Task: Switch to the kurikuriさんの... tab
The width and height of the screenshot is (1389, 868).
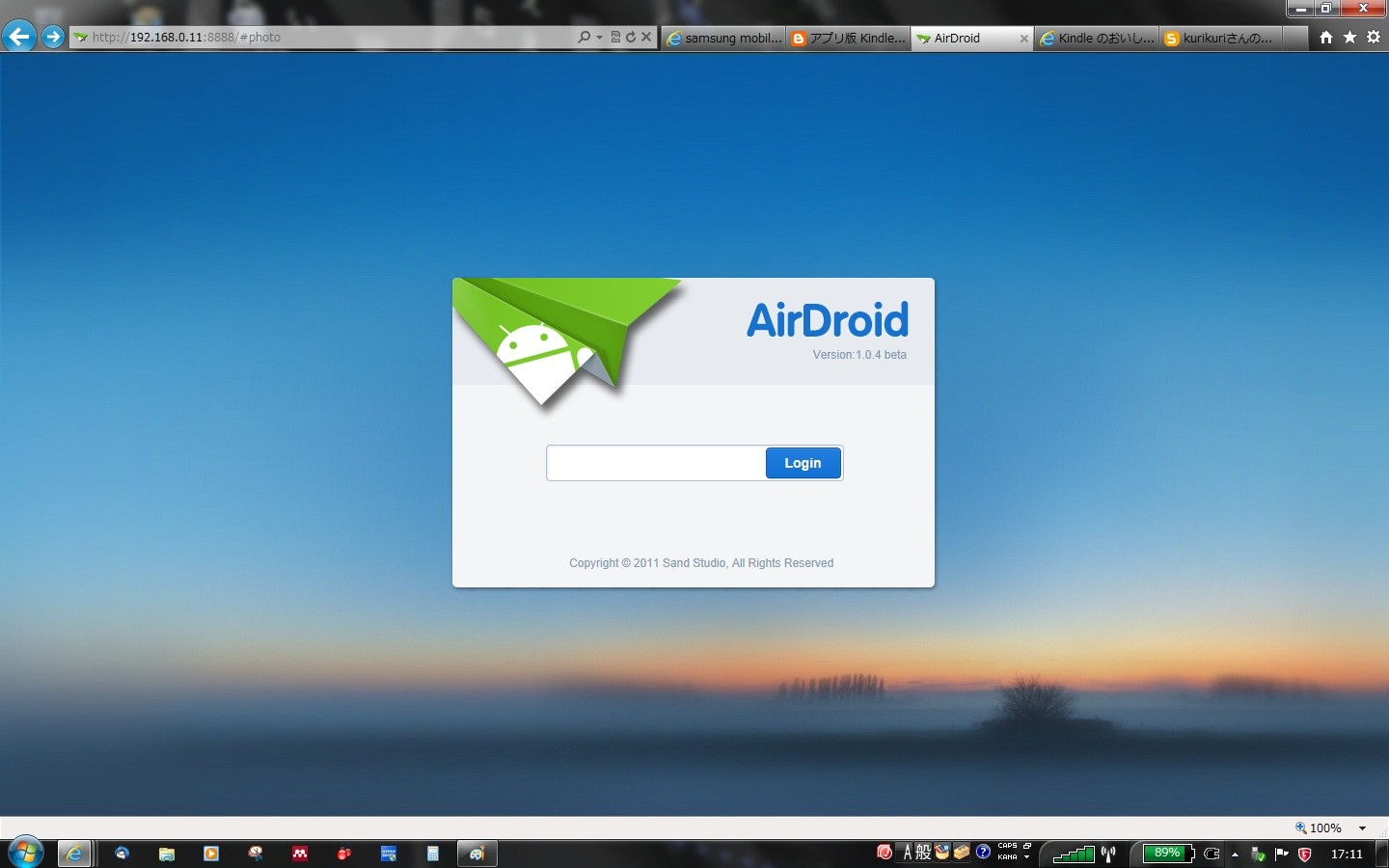Action: 1220,38
